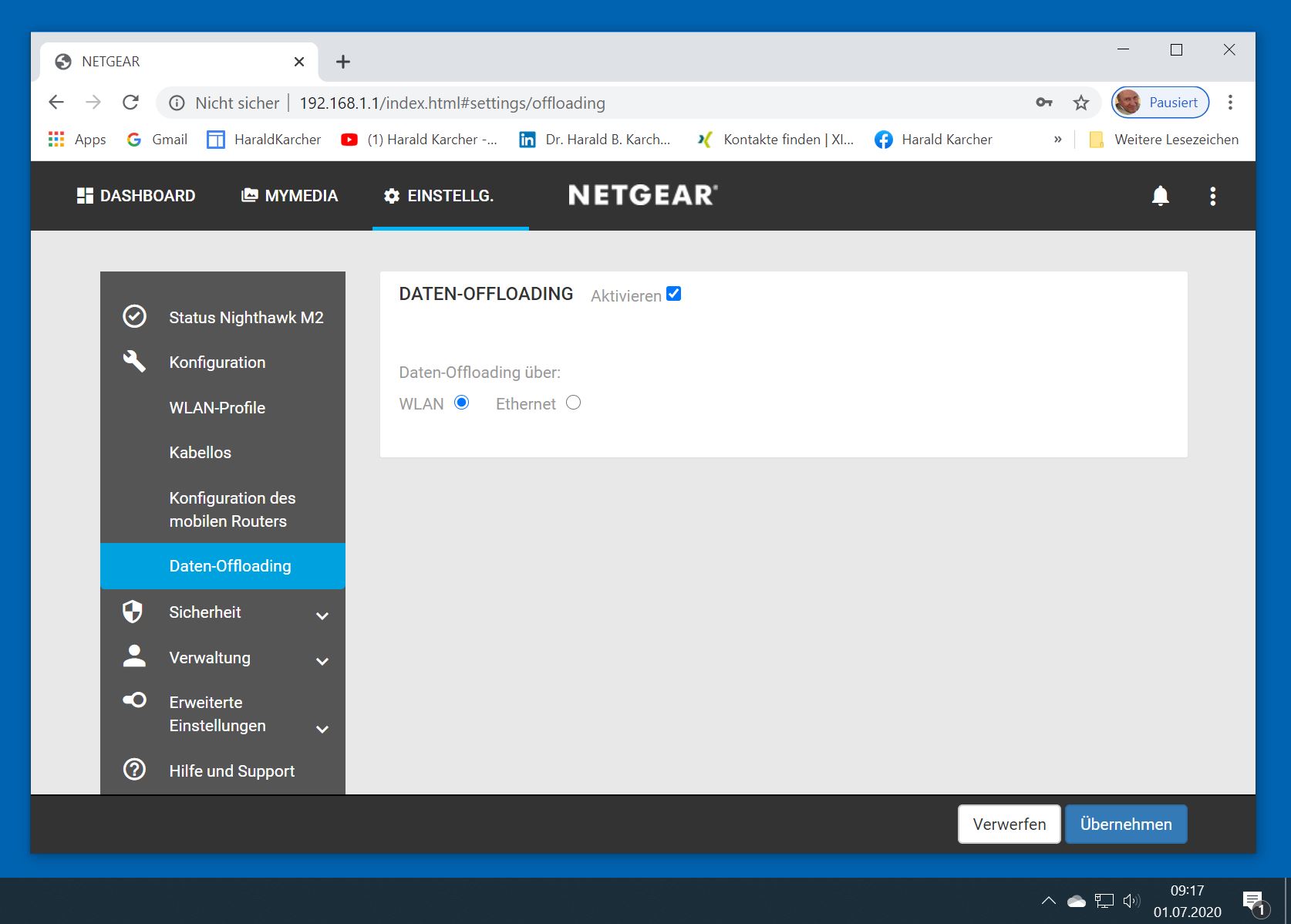Click the Verwerfen button
Viewport: 1291px width, 924px height.
point(1009,824)
